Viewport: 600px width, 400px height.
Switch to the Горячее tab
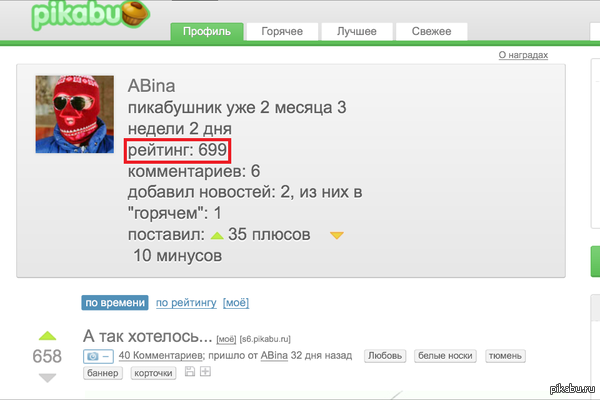tap(282, 32)
